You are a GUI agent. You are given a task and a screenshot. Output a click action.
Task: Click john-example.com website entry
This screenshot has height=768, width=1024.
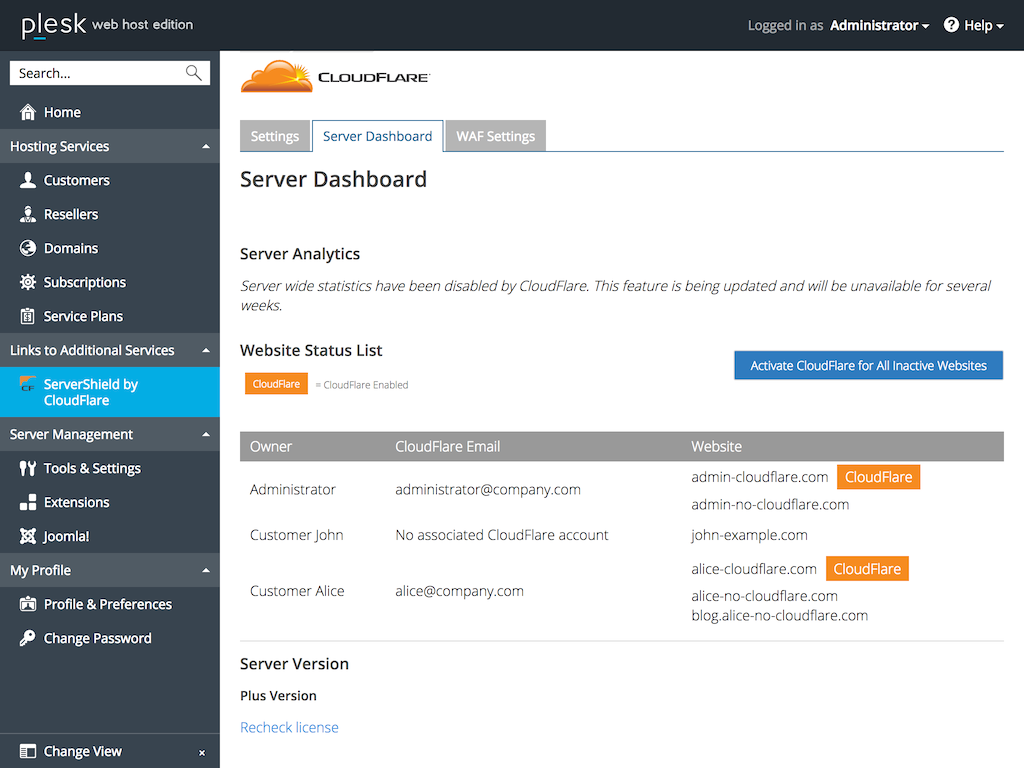(749, 536)
